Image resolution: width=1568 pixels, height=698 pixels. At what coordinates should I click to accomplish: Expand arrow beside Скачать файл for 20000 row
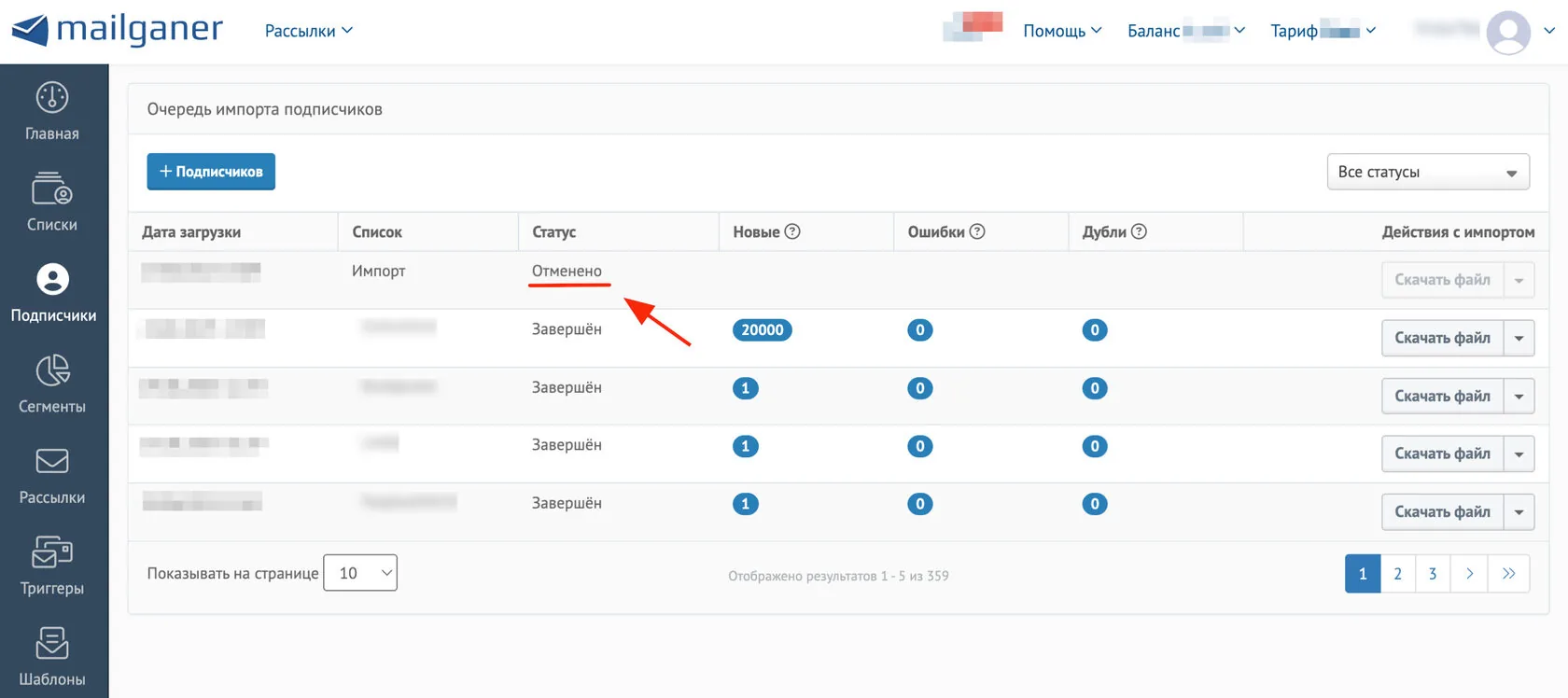click(1519, 338)
